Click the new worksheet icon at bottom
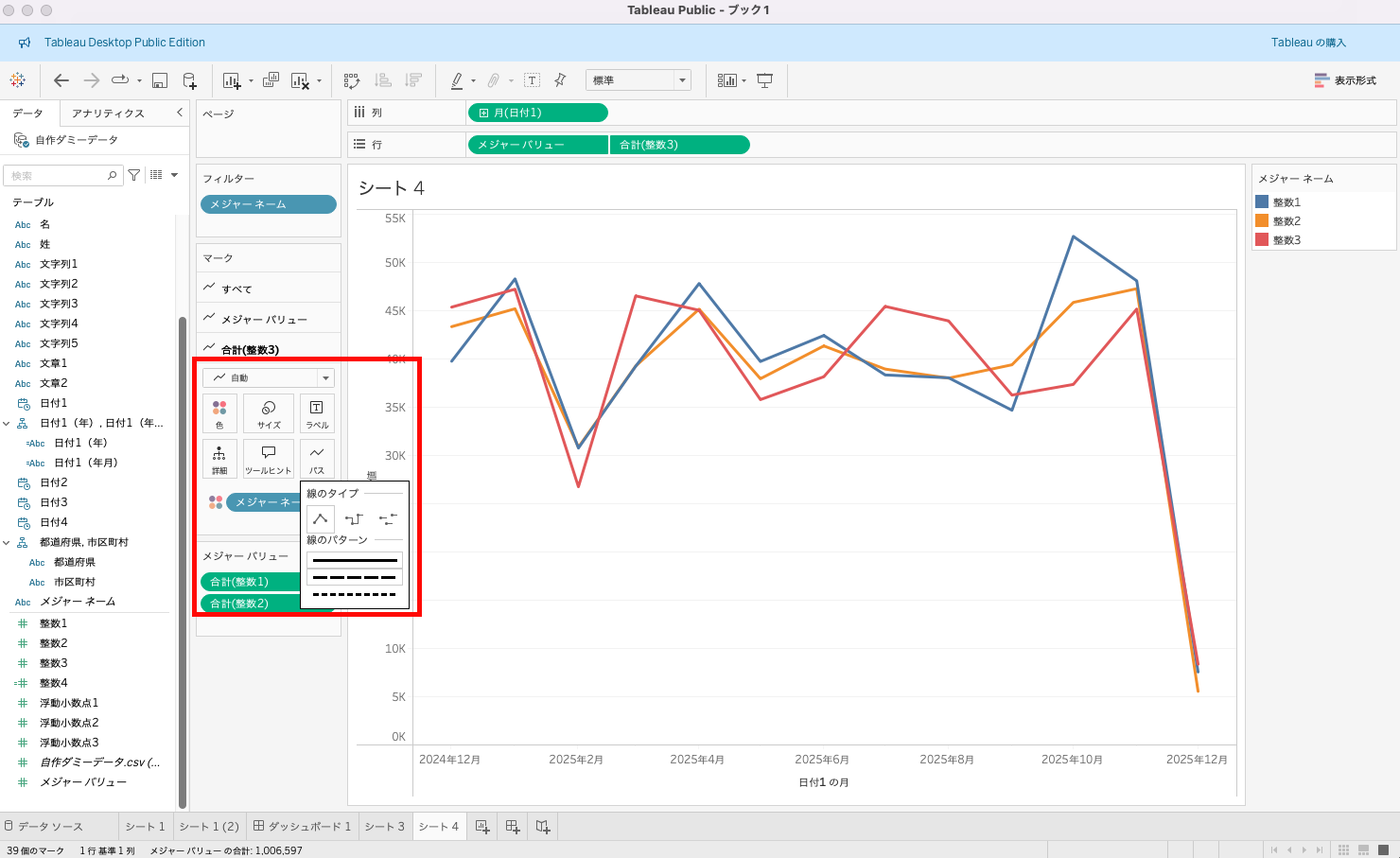The image size is (1400, 858). (x=482, y=827)
